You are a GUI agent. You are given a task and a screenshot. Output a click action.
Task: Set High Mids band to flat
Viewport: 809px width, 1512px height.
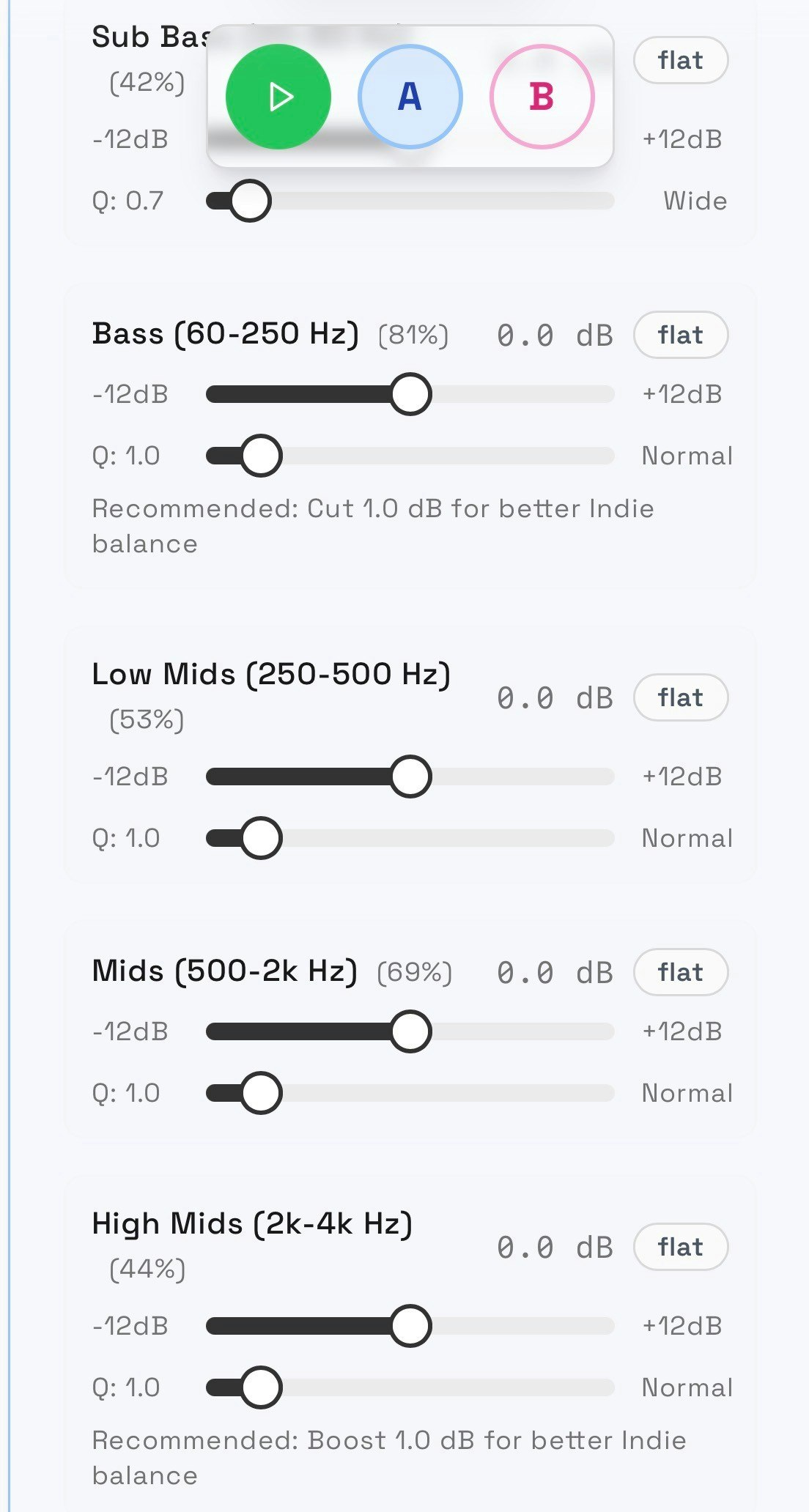[x=680, y=1247]
